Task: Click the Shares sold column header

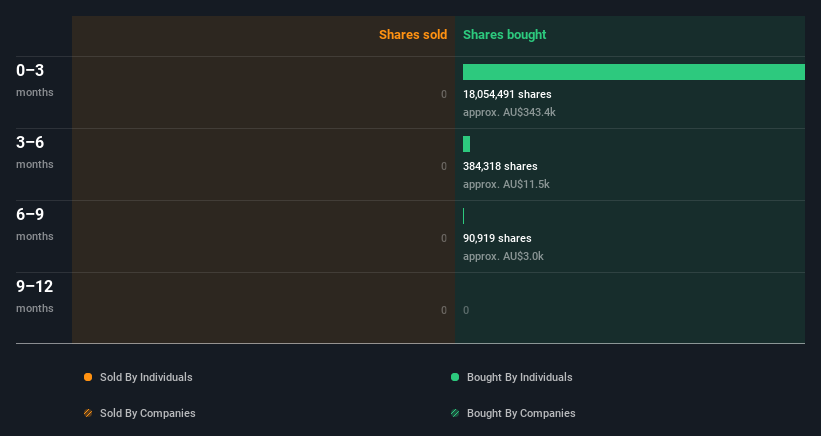Action: (413, 35)
